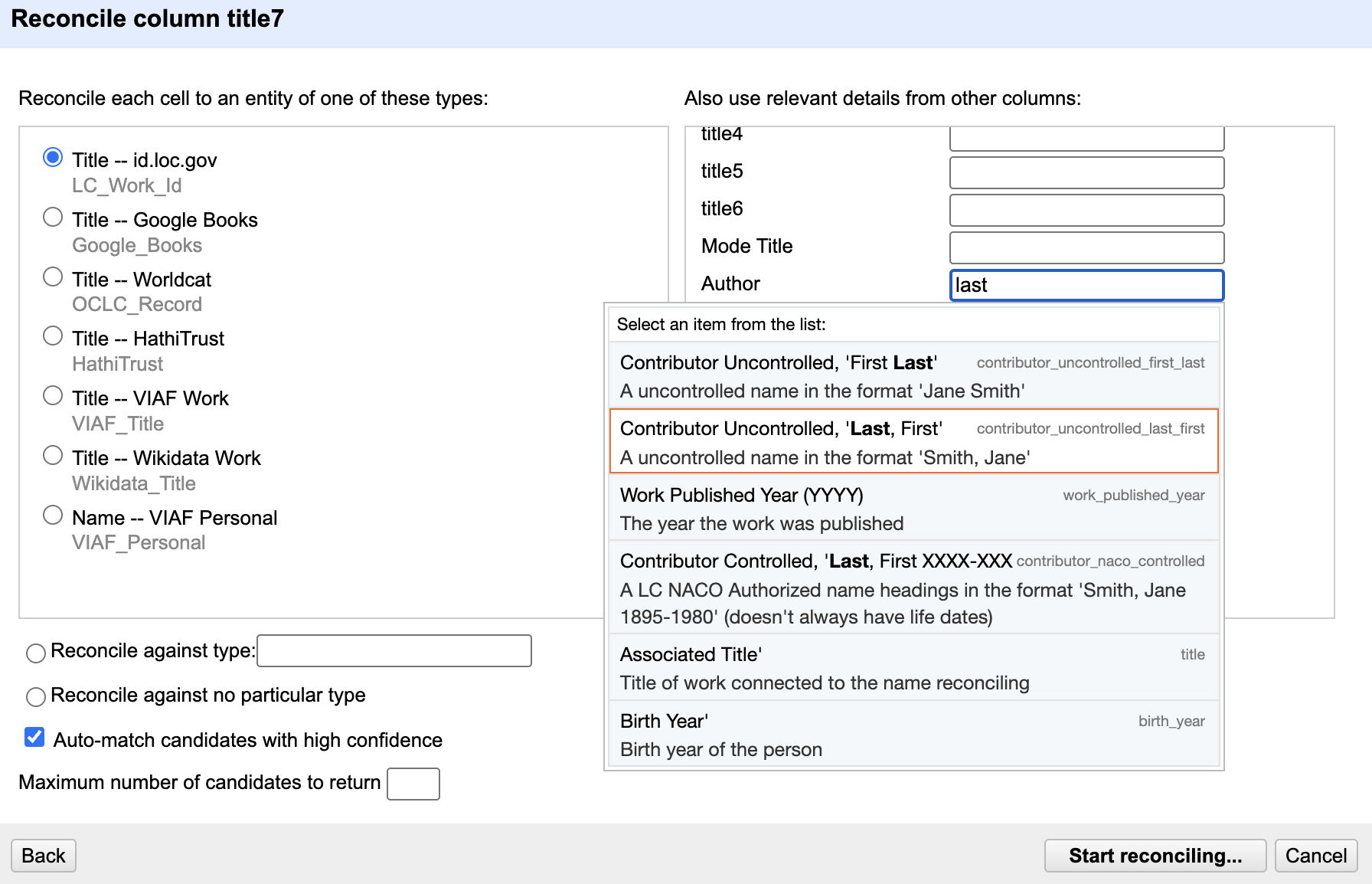
Task: Choose Work Published Year (YYYY) from list
Action: click(913, 509)
